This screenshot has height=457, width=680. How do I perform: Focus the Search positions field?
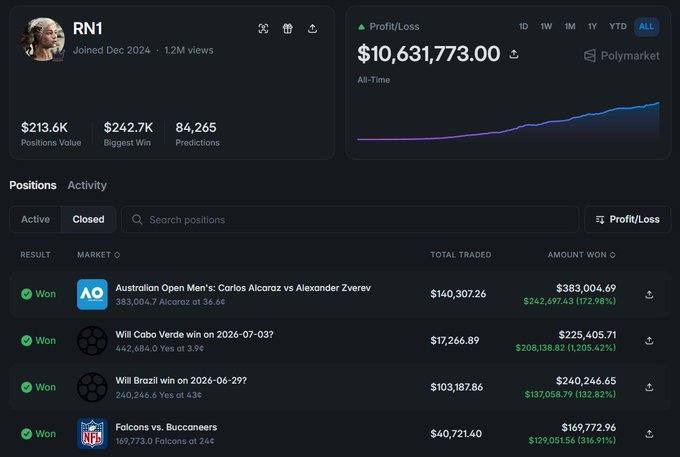(350, 219)
